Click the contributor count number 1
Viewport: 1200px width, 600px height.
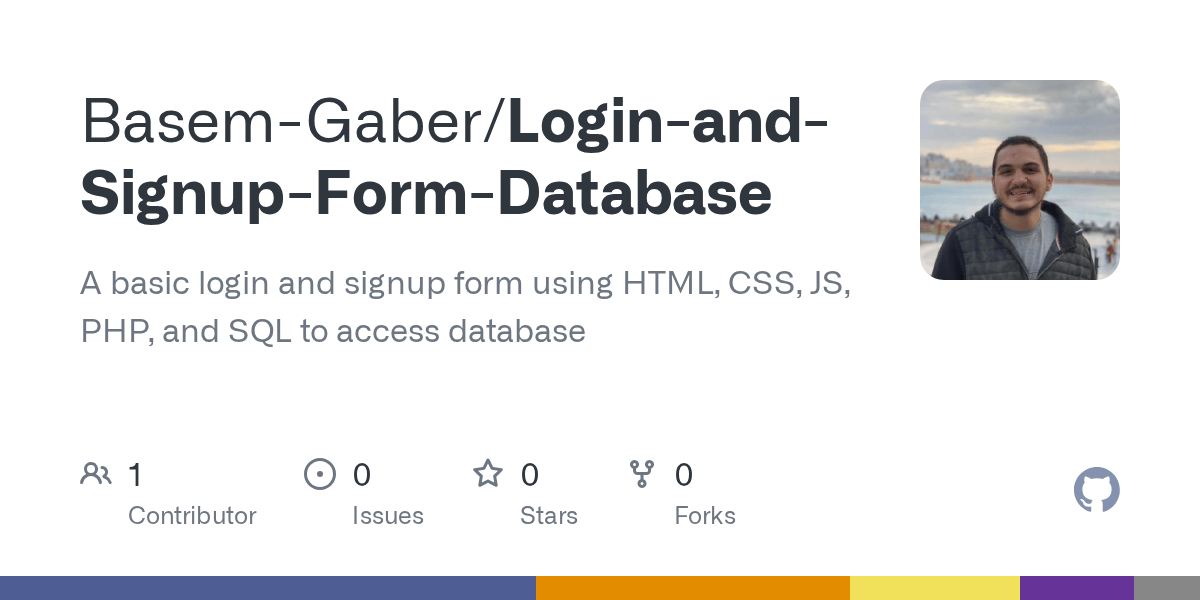tap(135, 475)
